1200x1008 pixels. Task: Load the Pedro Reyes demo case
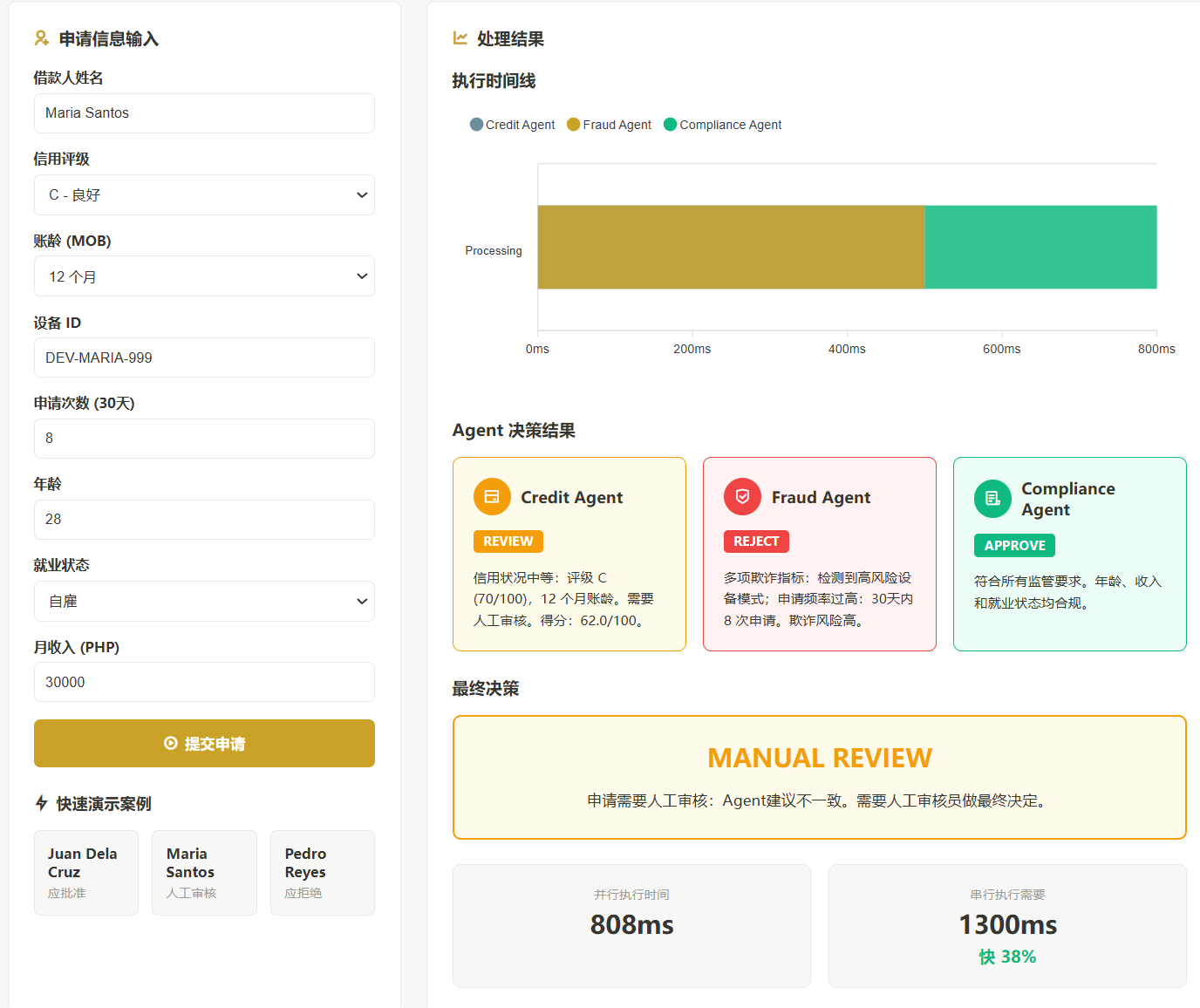coord(323,873)
